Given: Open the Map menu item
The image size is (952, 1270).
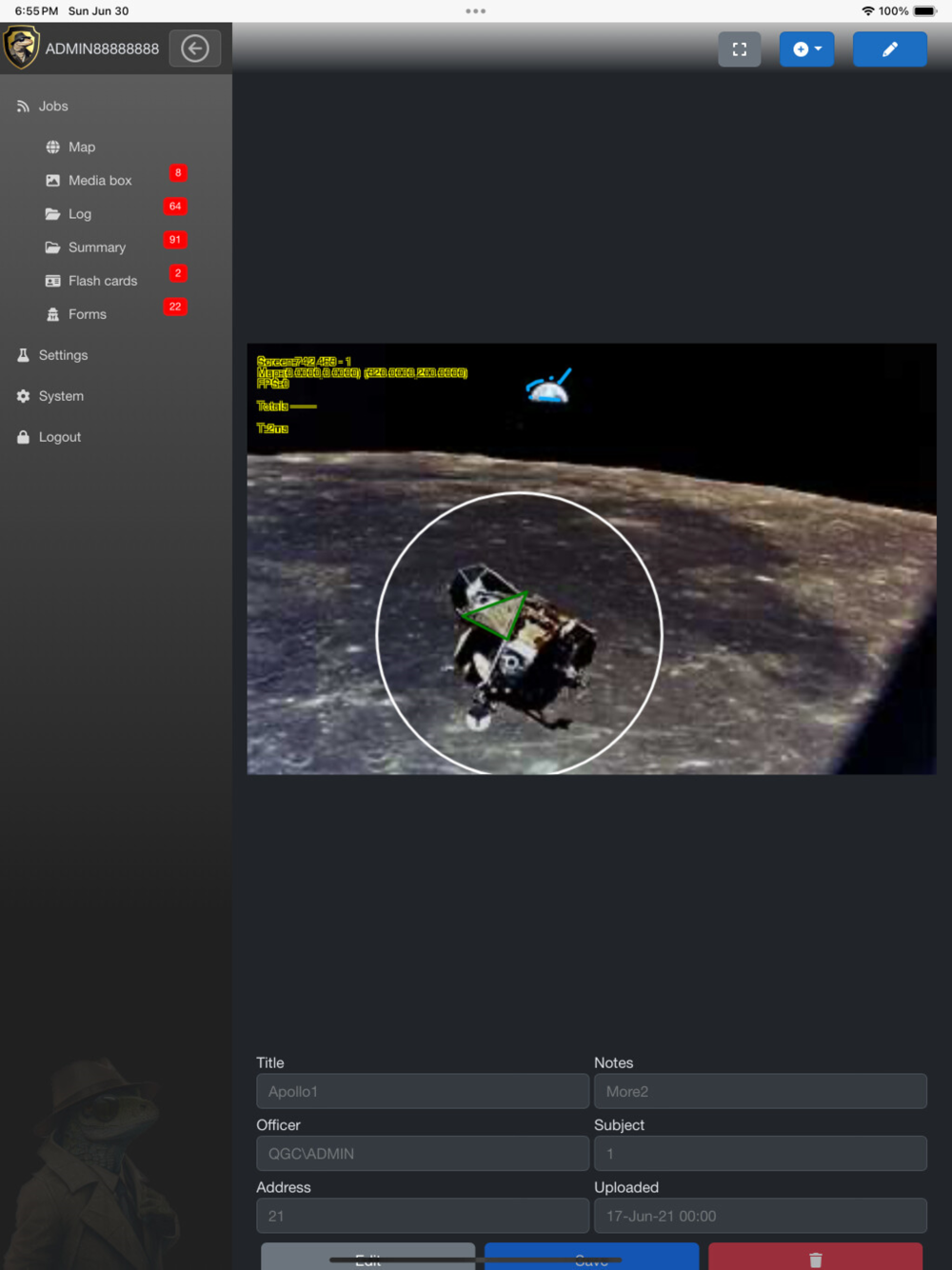Looking at the screenshot, I should [82, 148].
